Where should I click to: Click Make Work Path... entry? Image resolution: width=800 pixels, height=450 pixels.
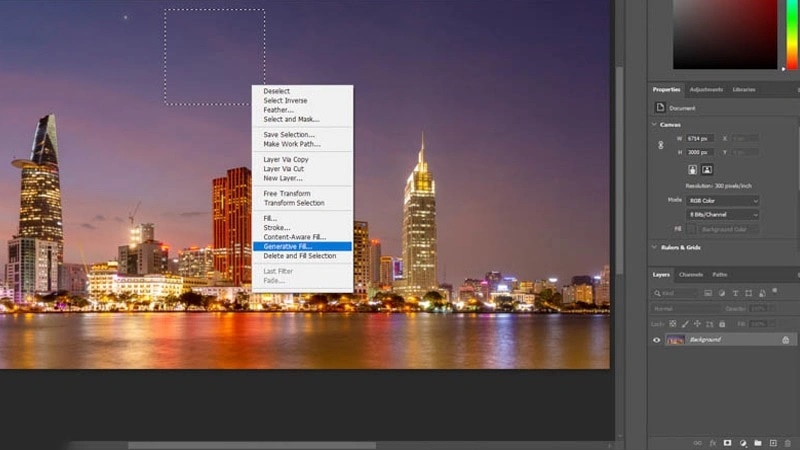click(x=292, y=144)
